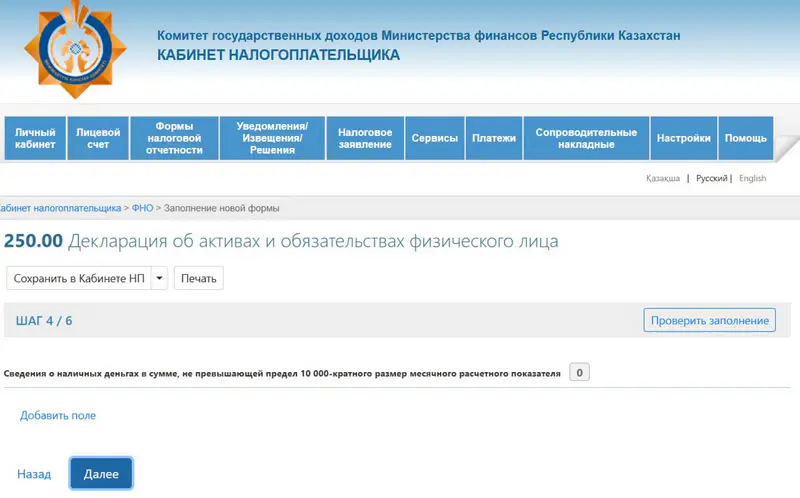
Task: Open Формы налоговой отчетности menu
Action: pyautogui.click(x=174, y=139)
